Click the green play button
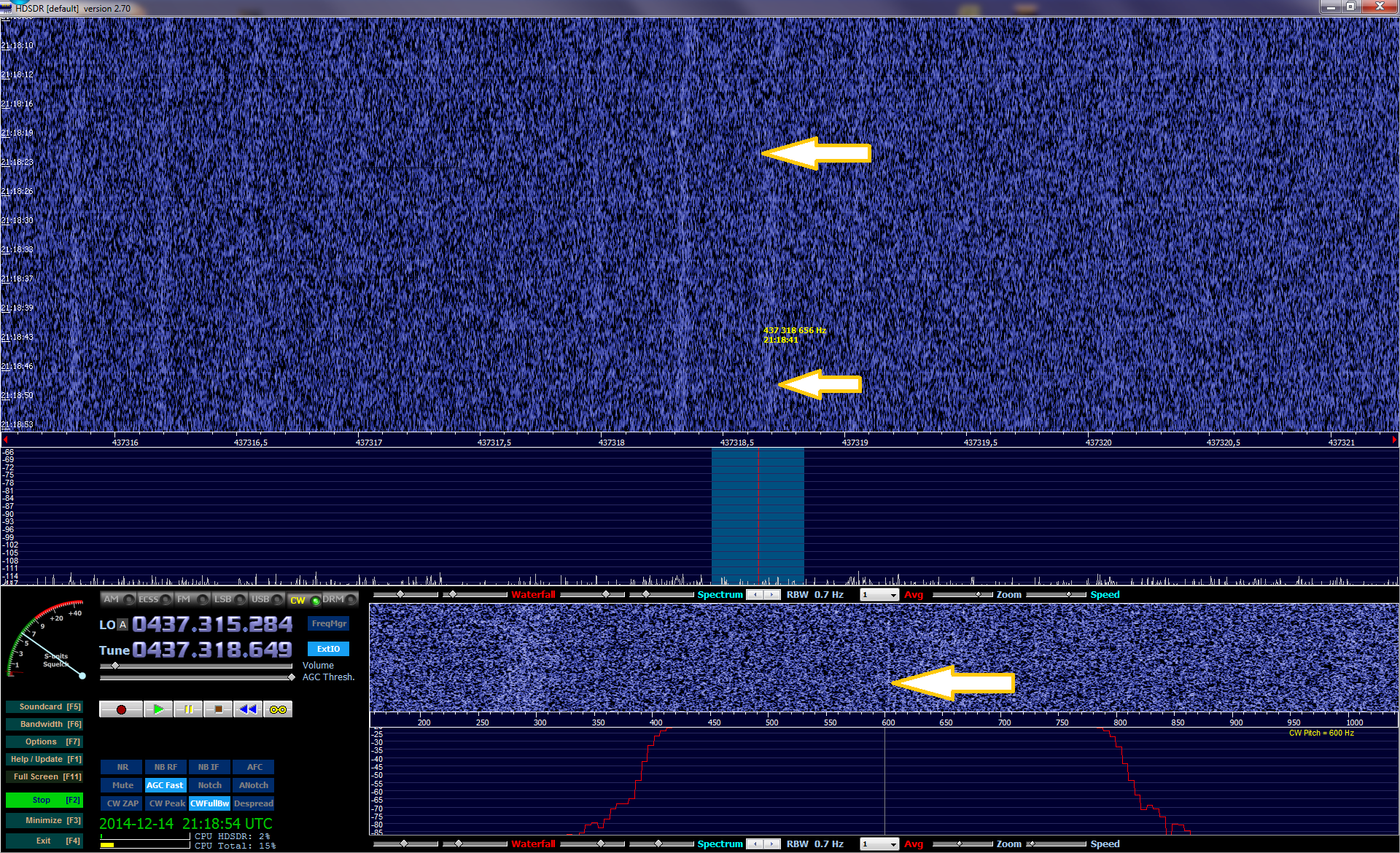The width and height of the screenshot is (1400, 853). (158, 709)
